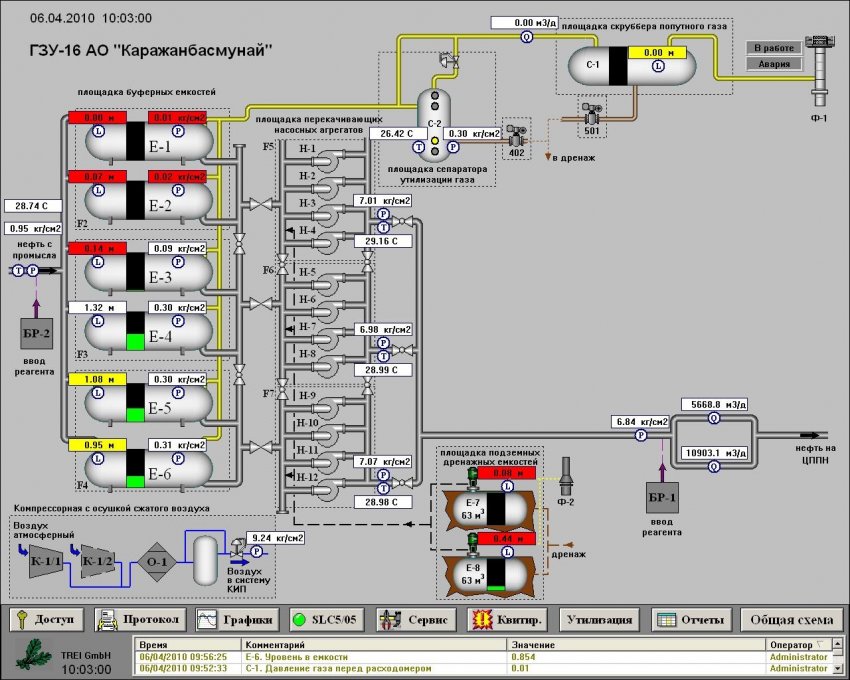Open control valve 402 icon
The width and height of the screenshot is (850, 680).
tap(516, 136)
